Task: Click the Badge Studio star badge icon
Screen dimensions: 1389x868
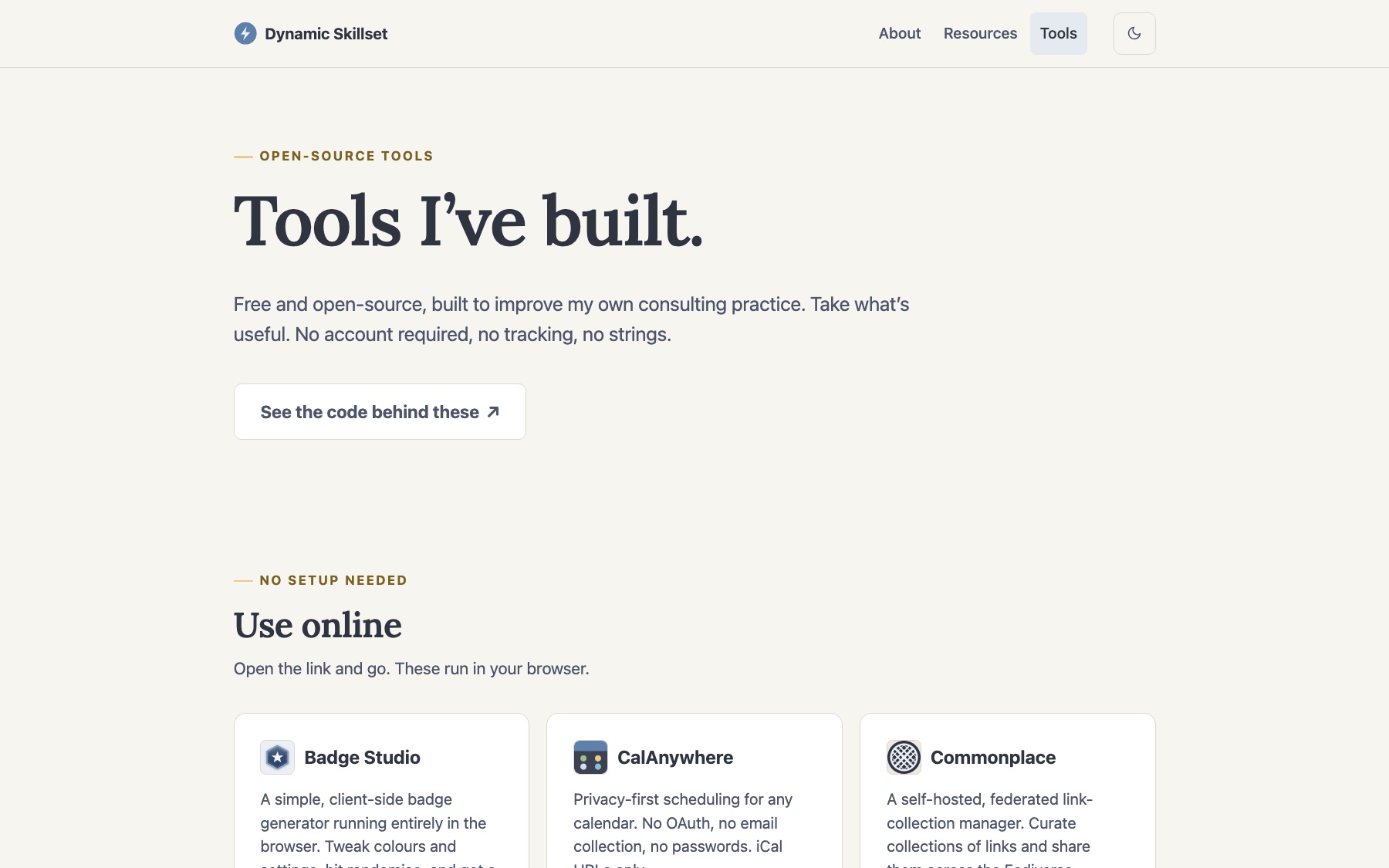Action: 277,757
